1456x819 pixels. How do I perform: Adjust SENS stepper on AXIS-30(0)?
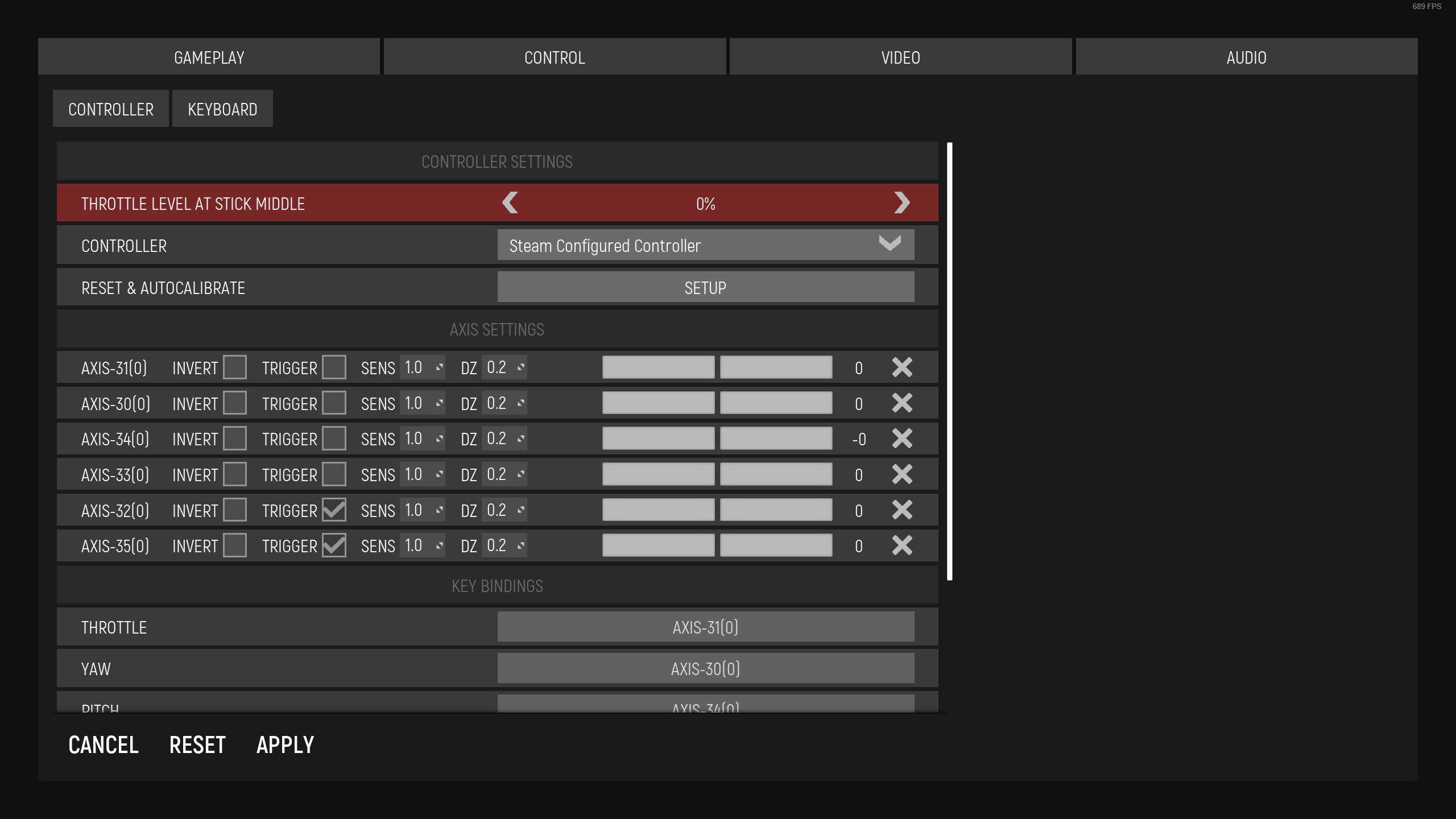439,403
